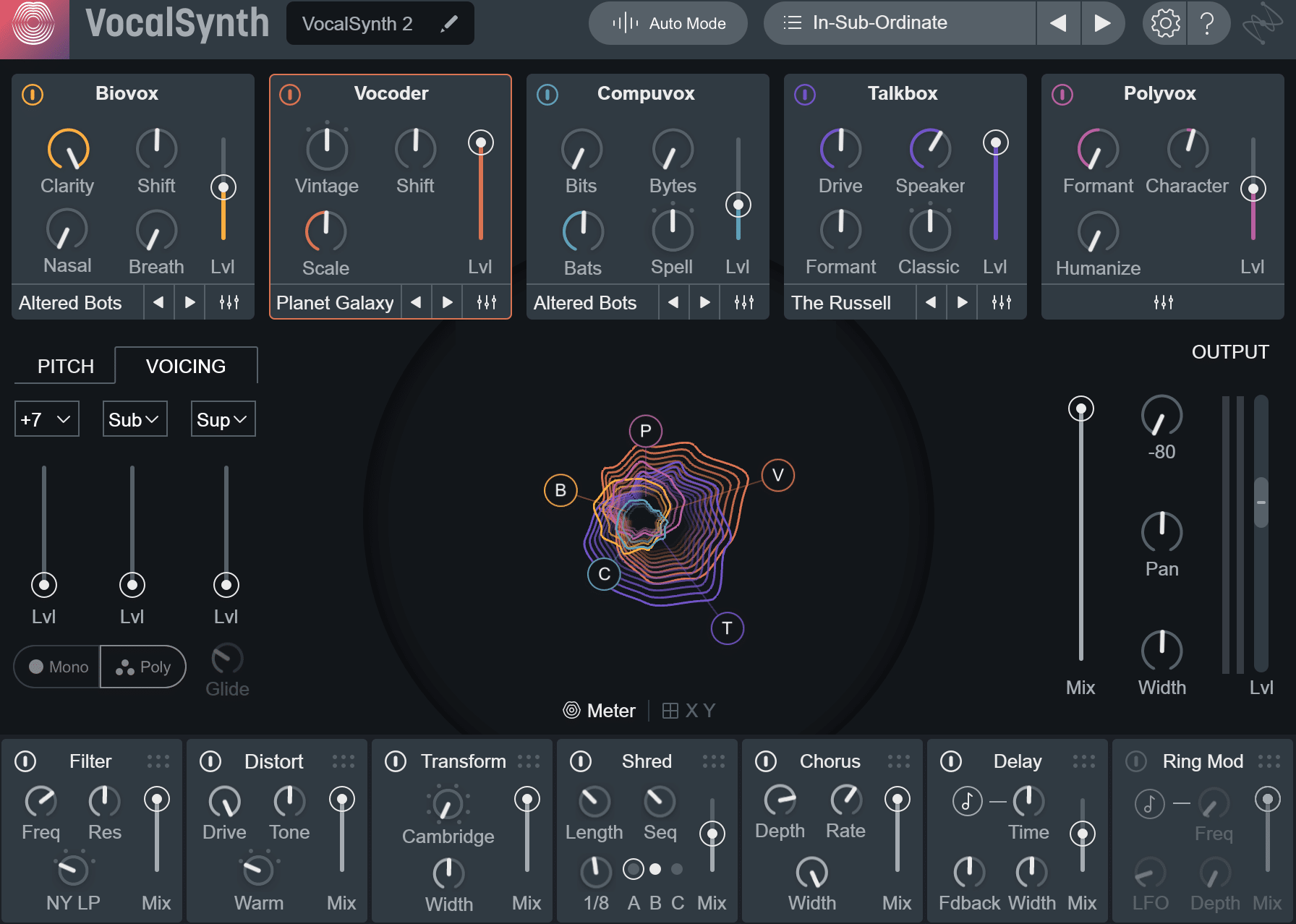Switch voicing to Mono mode

[56, 667]
